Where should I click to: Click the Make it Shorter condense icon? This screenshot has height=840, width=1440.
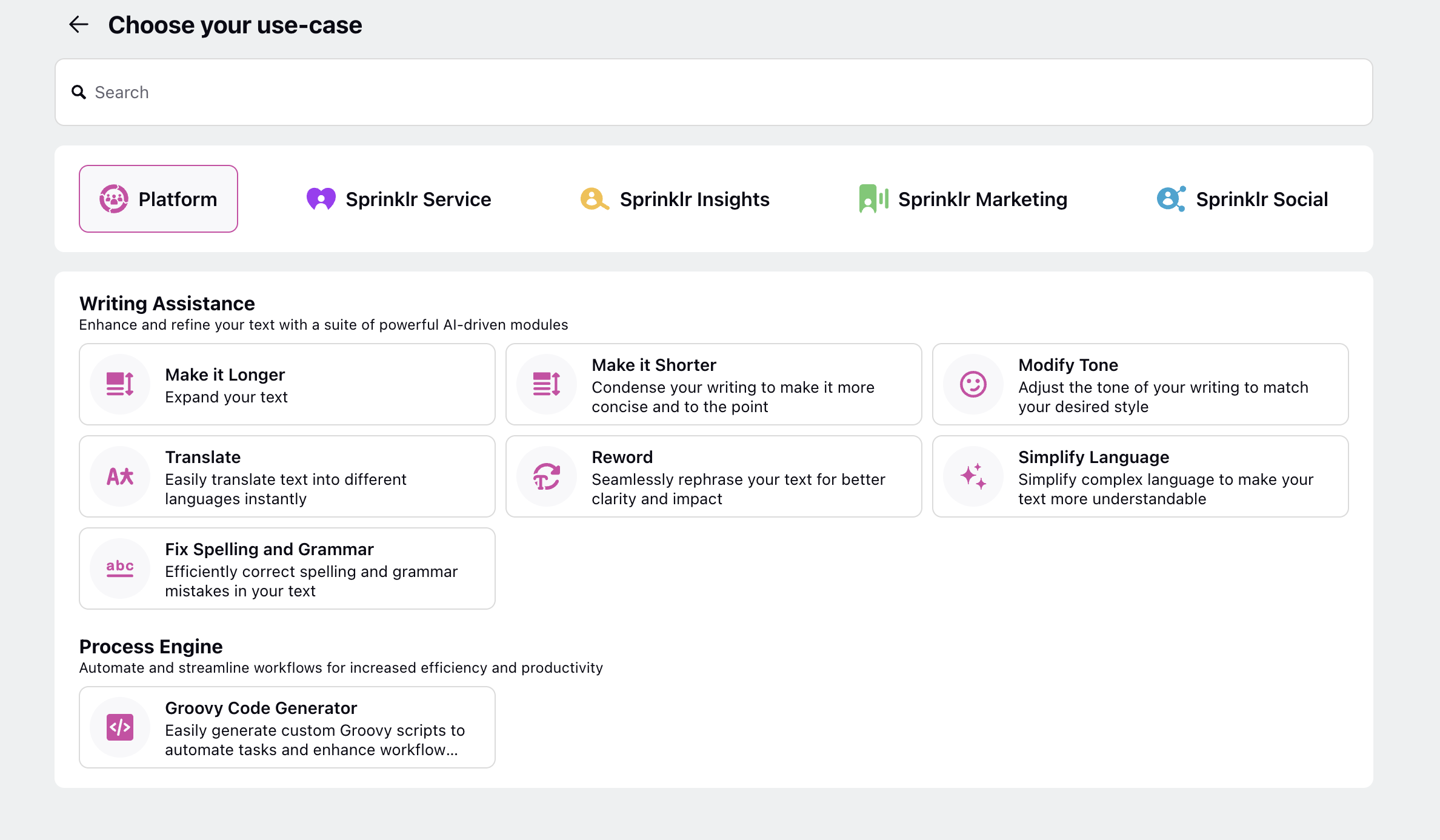pyautogui.click(x=547, y=384)
